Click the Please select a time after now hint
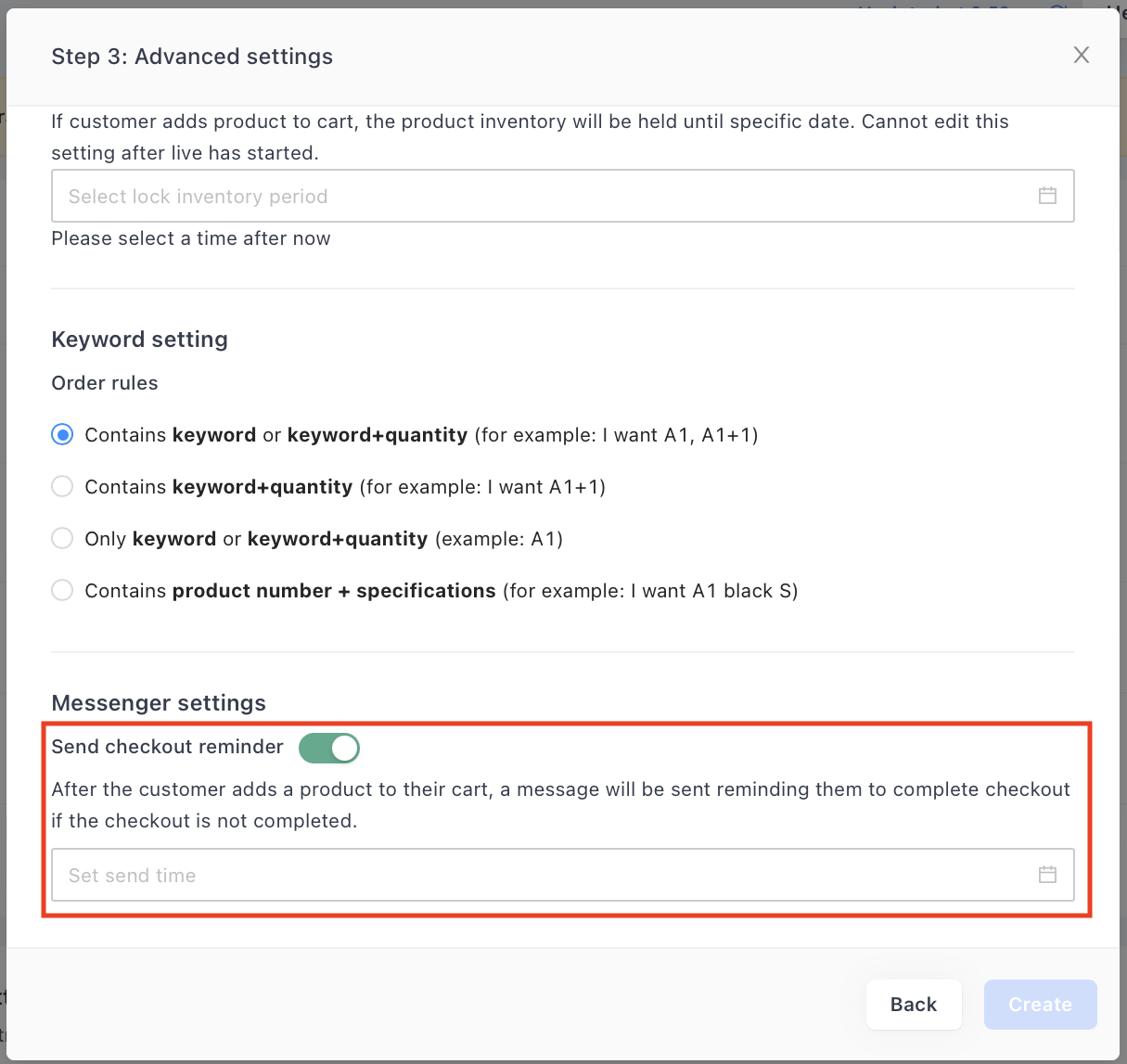The image size is (1127, 1064). 190,238
